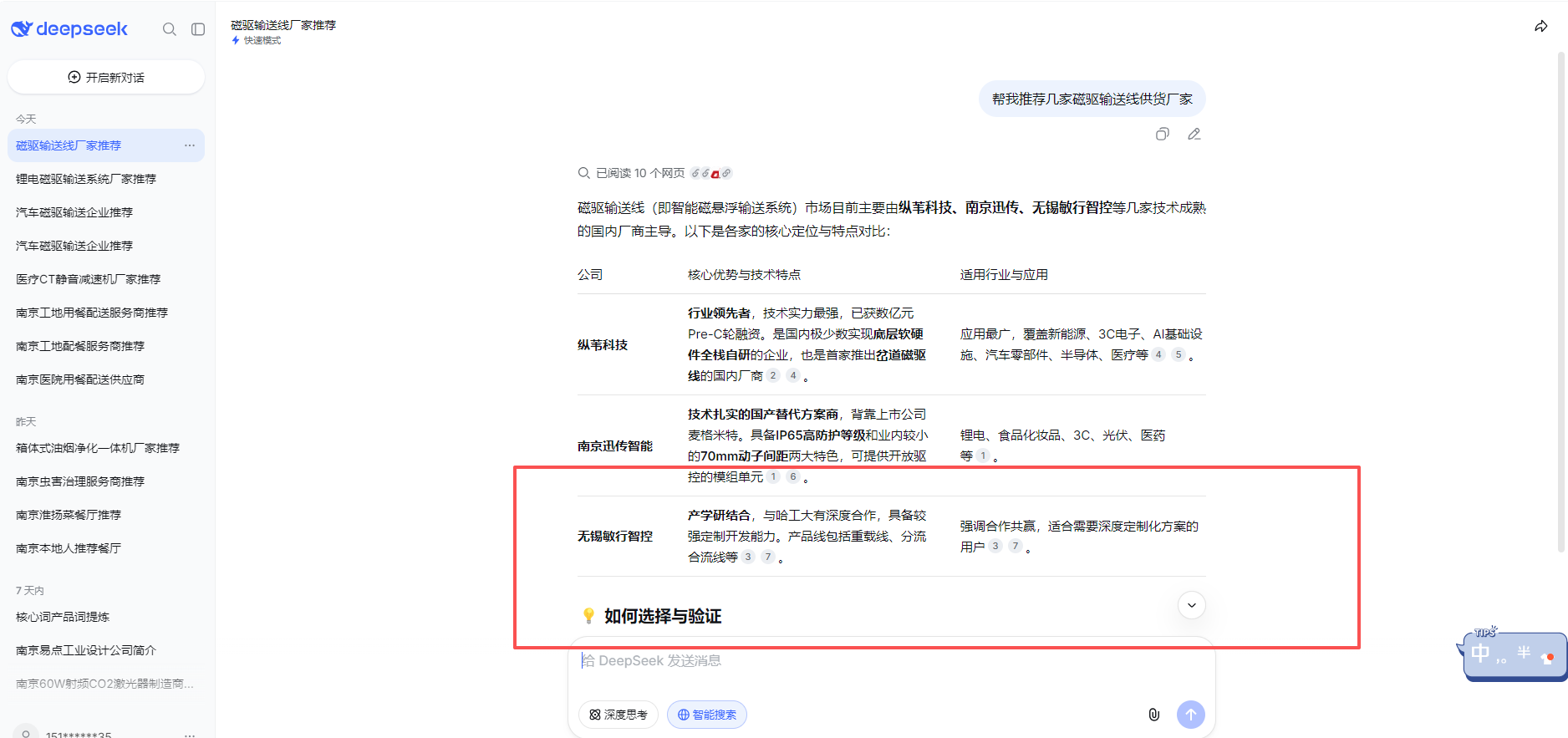The height and width of the screenshot is (738, 1568).
Task: Open the 核心词产品词提炼 chat
Action: [106, 617]
